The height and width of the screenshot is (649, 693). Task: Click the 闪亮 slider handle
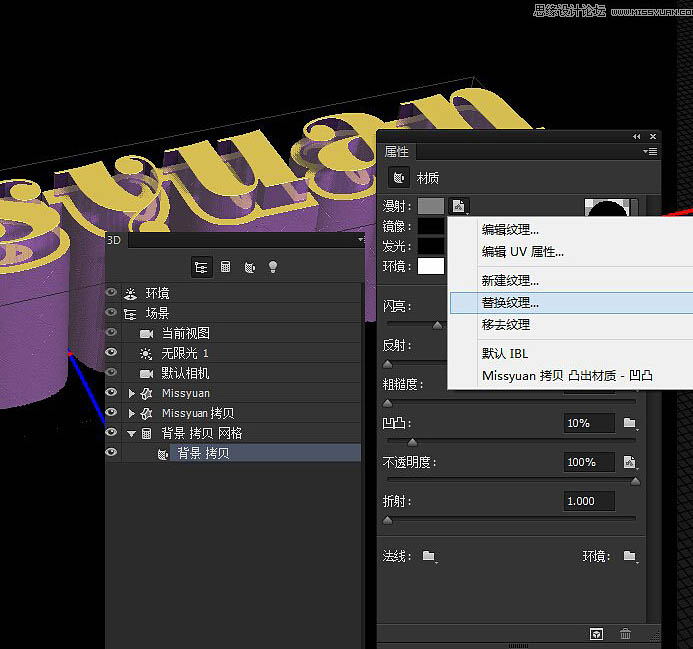pos(438,325)
